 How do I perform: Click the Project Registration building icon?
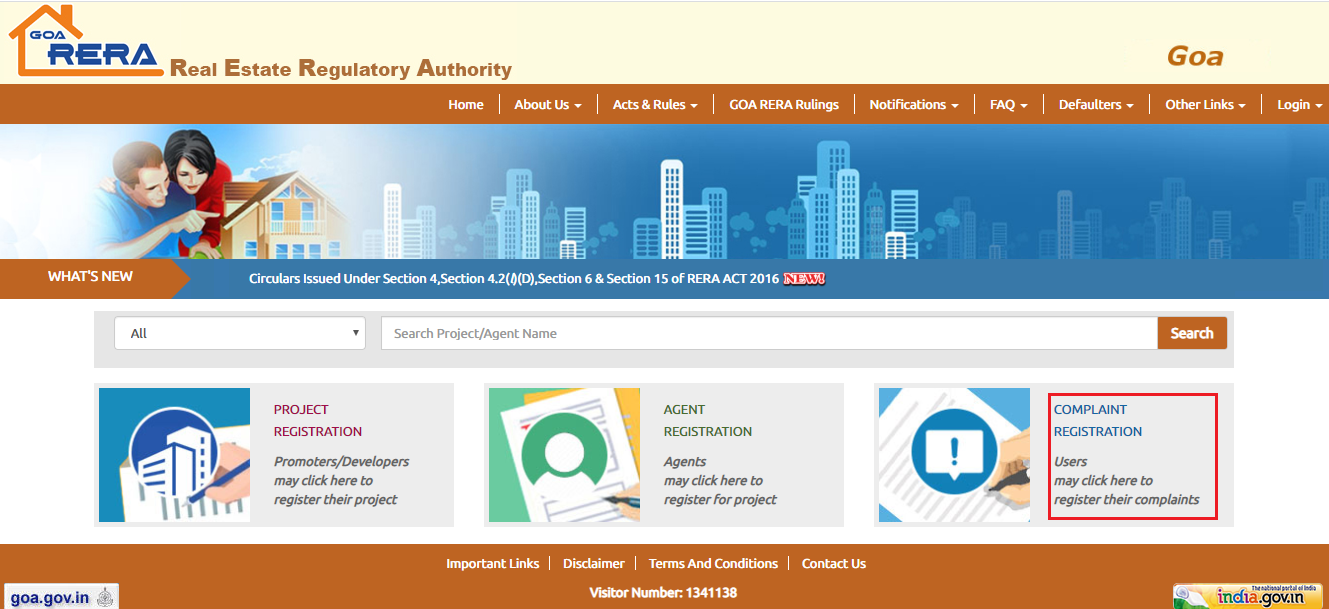(x=174, y=454)
